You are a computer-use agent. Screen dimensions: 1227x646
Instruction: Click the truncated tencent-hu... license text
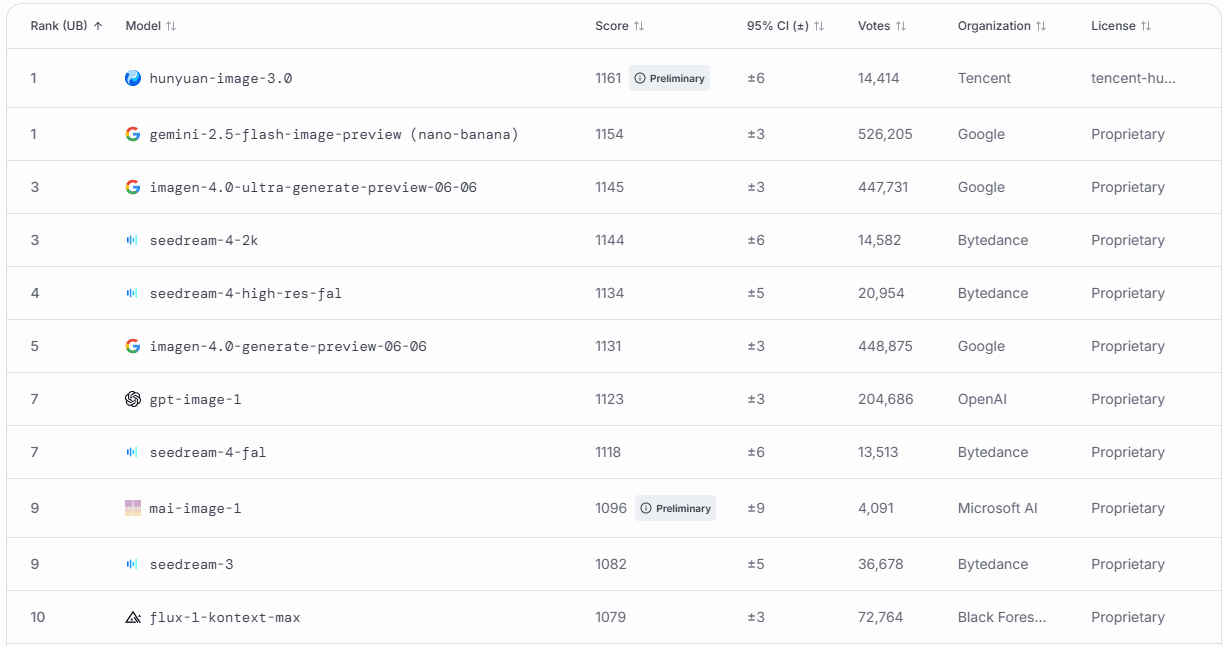pos(1133,78)
